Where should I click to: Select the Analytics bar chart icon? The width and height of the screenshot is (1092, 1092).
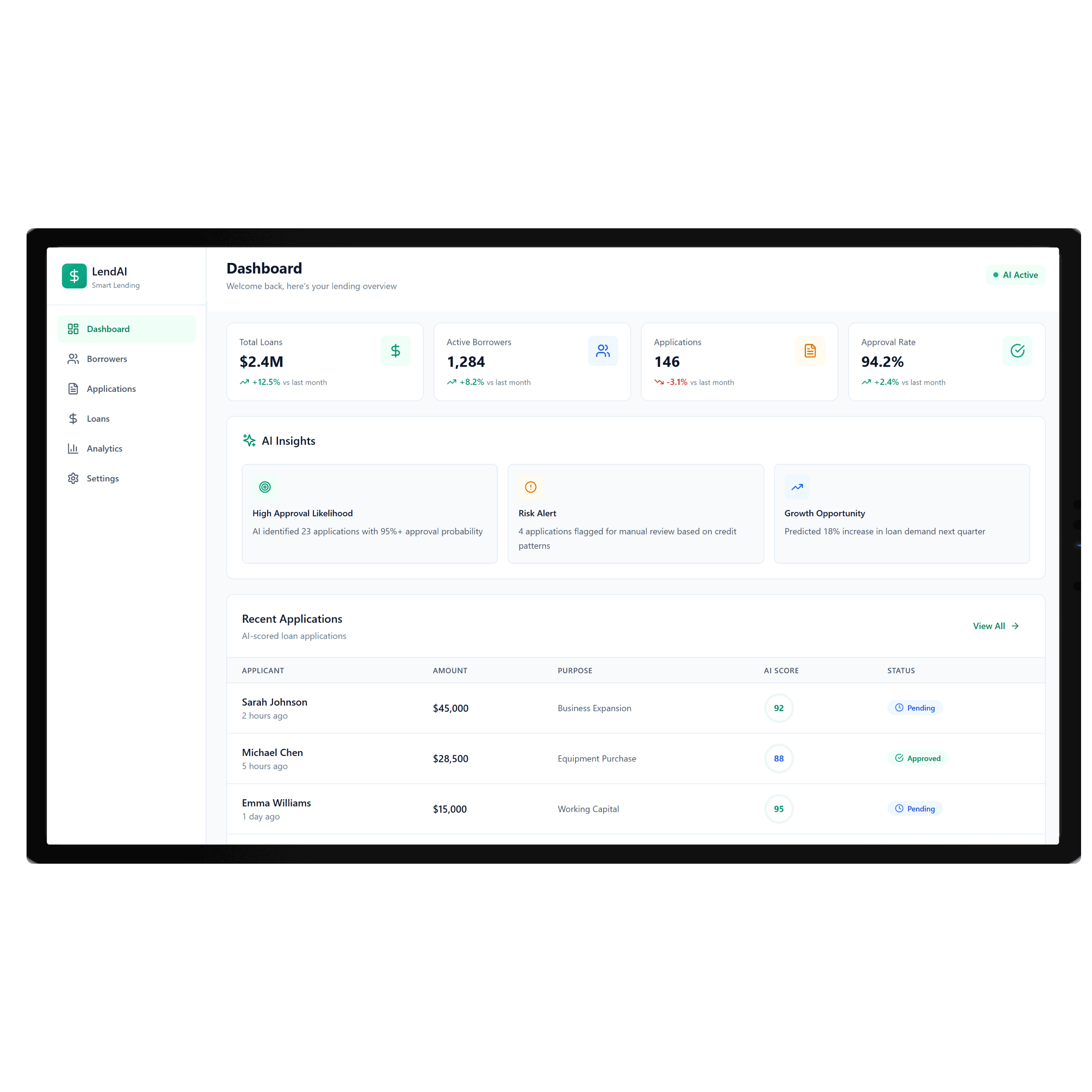click(x=73, y=448)
